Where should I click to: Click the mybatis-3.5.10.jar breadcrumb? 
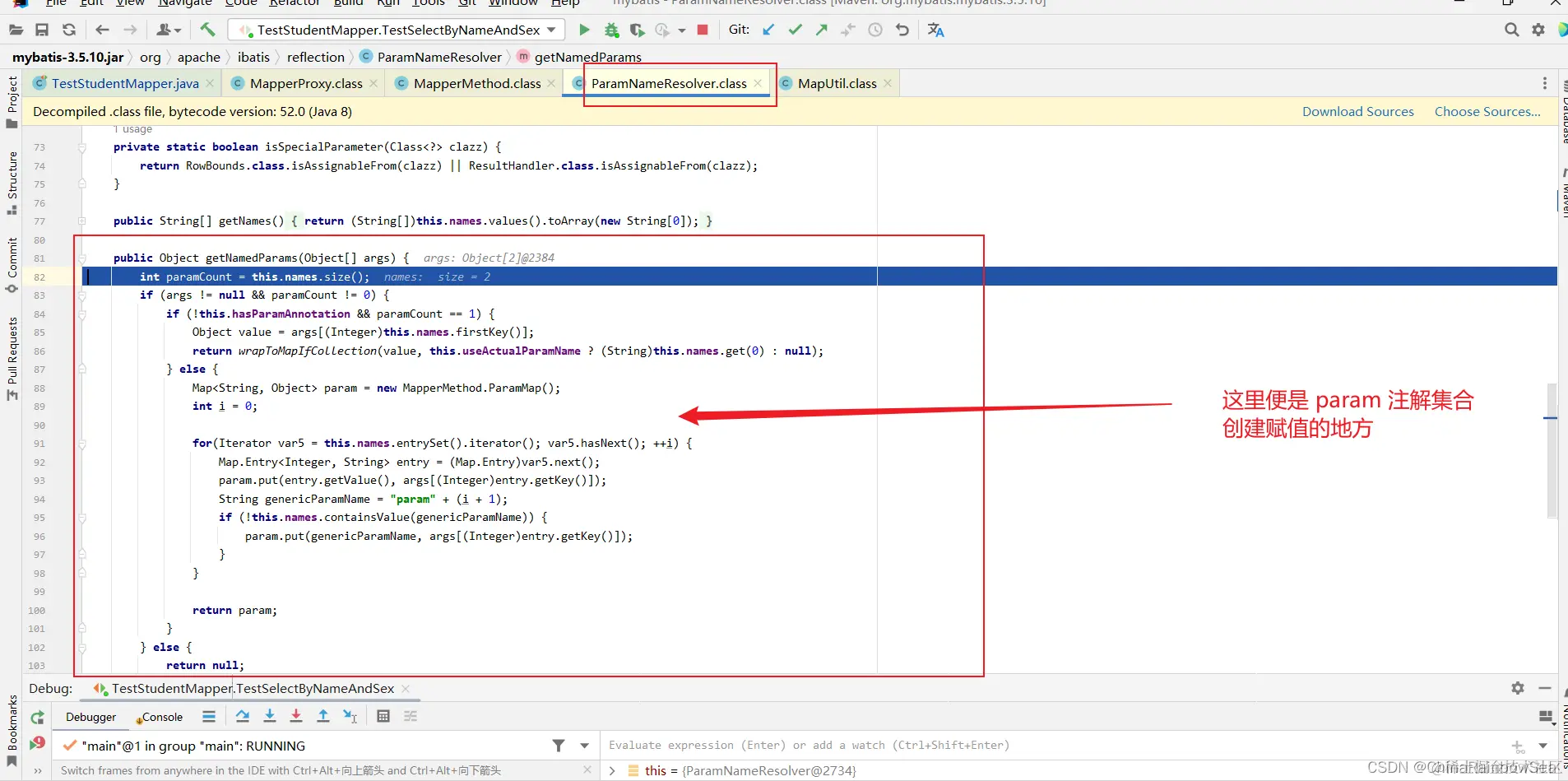click(67, 57)
